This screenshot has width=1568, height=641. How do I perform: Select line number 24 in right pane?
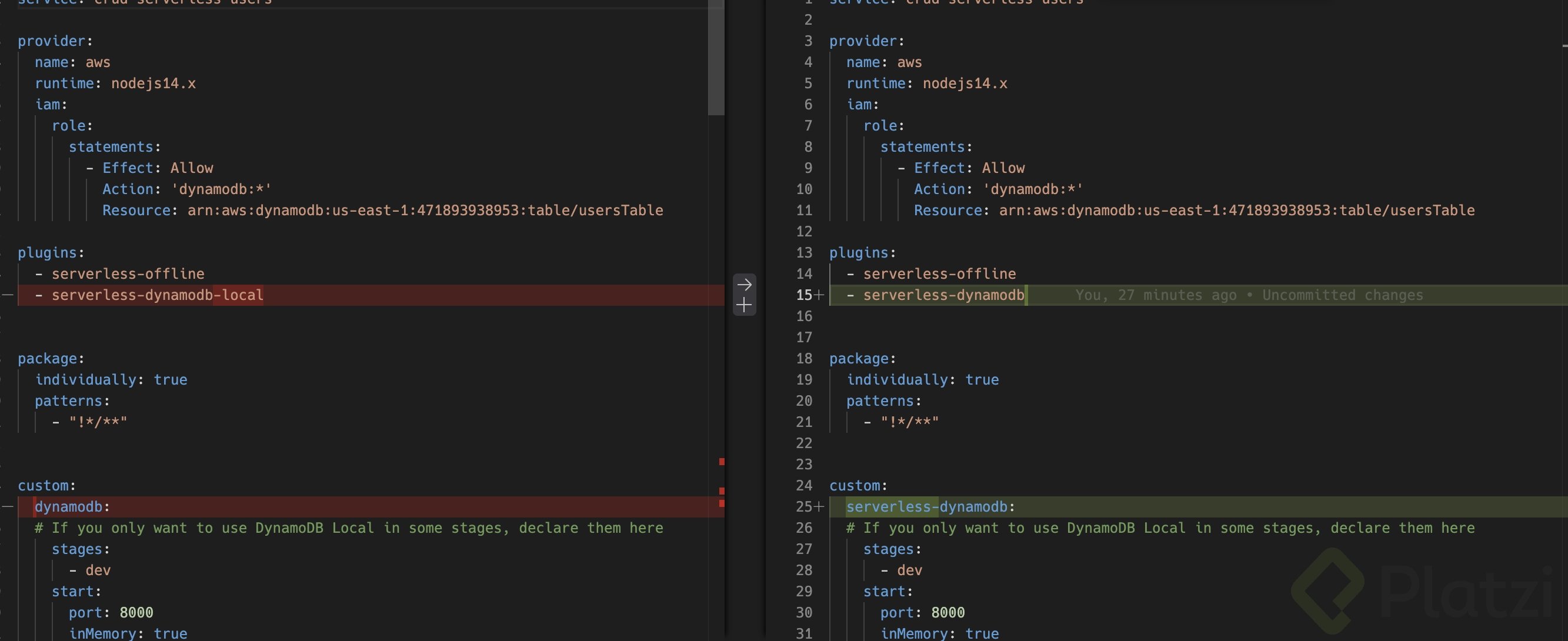(803, 486)
